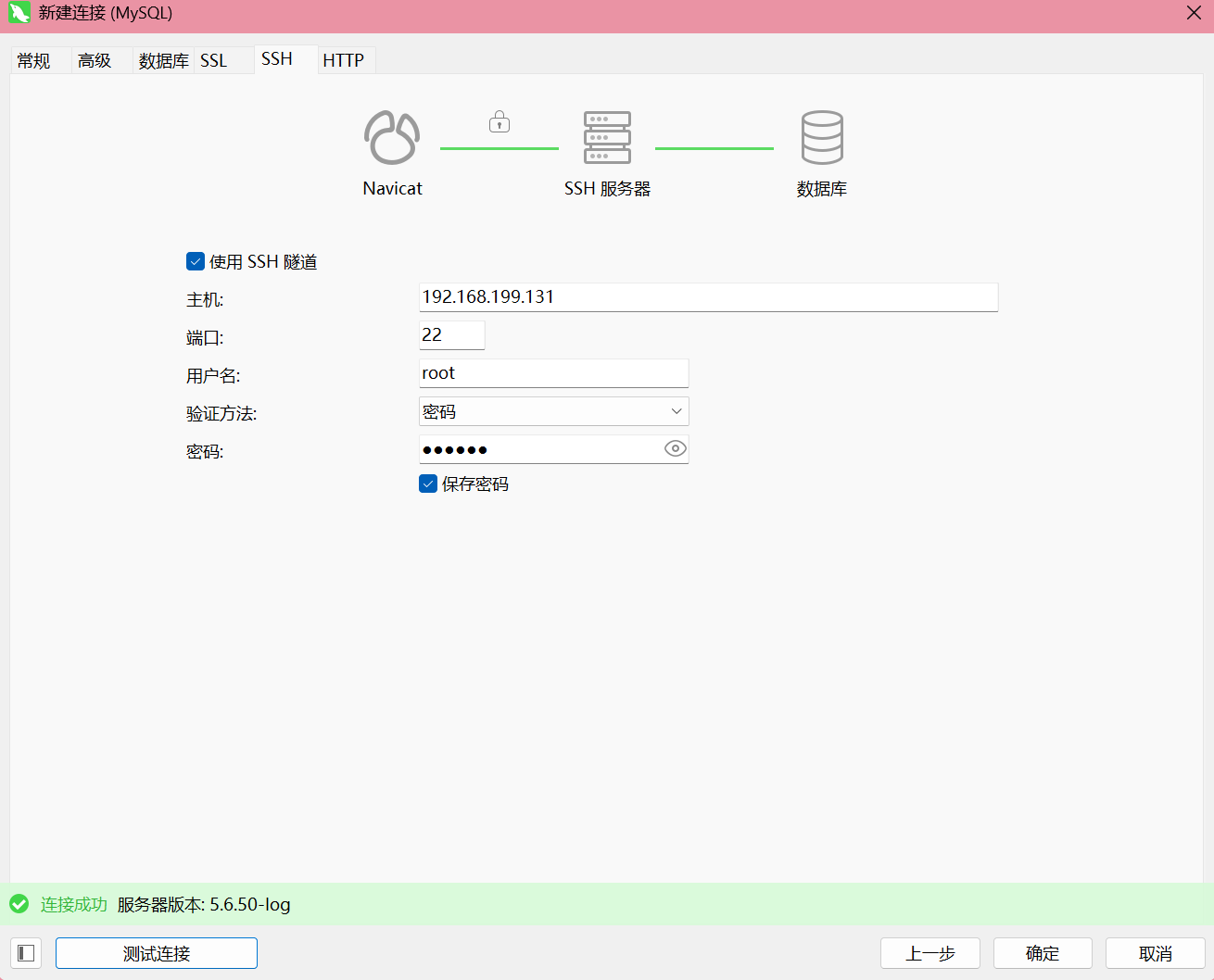The width and height of the screenshot is (1214, 980).
Task: Open the 数据库 tab
Action: (163, 60)
